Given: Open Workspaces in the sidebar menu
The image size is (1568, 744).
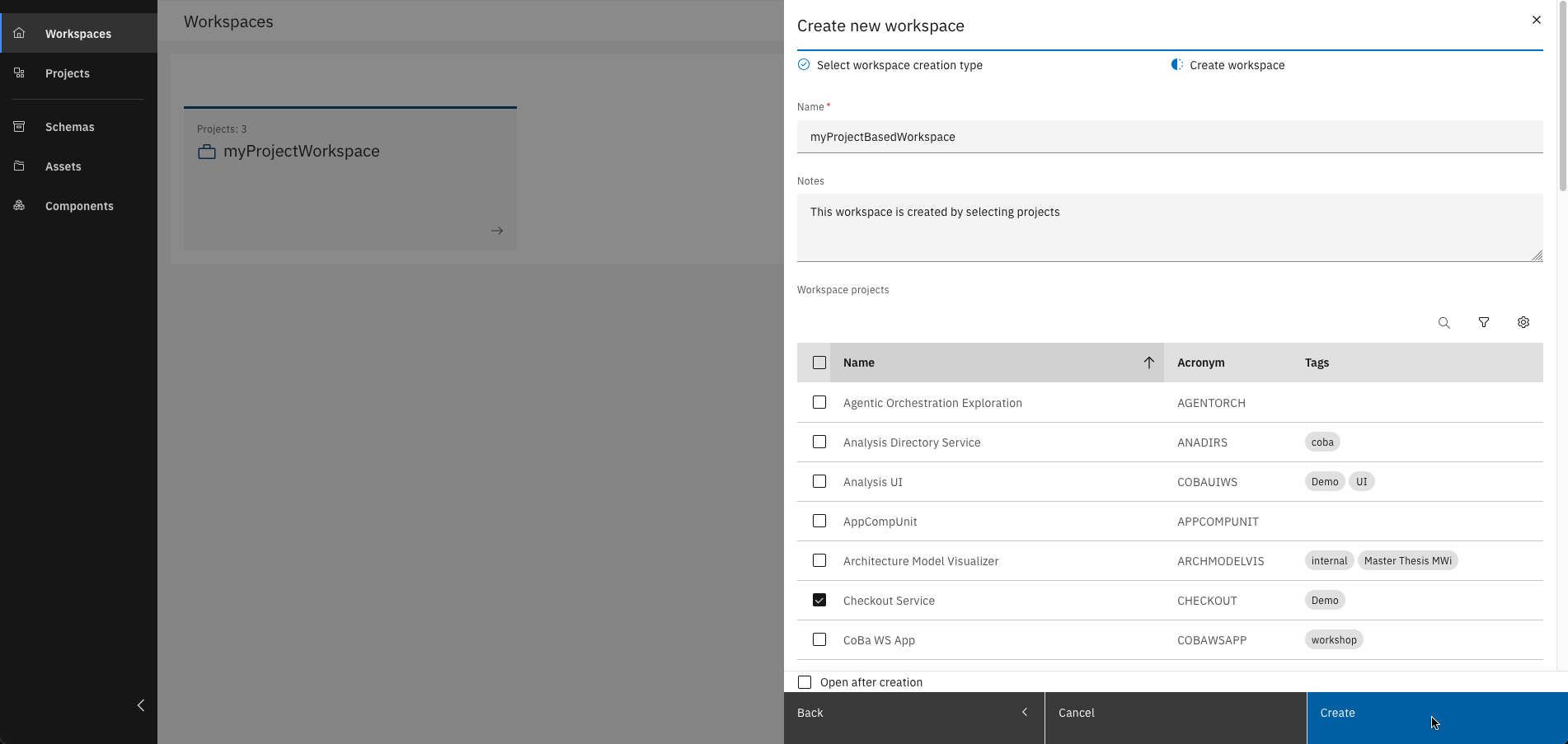Looking at the screenshot, I should coord(77,34).
